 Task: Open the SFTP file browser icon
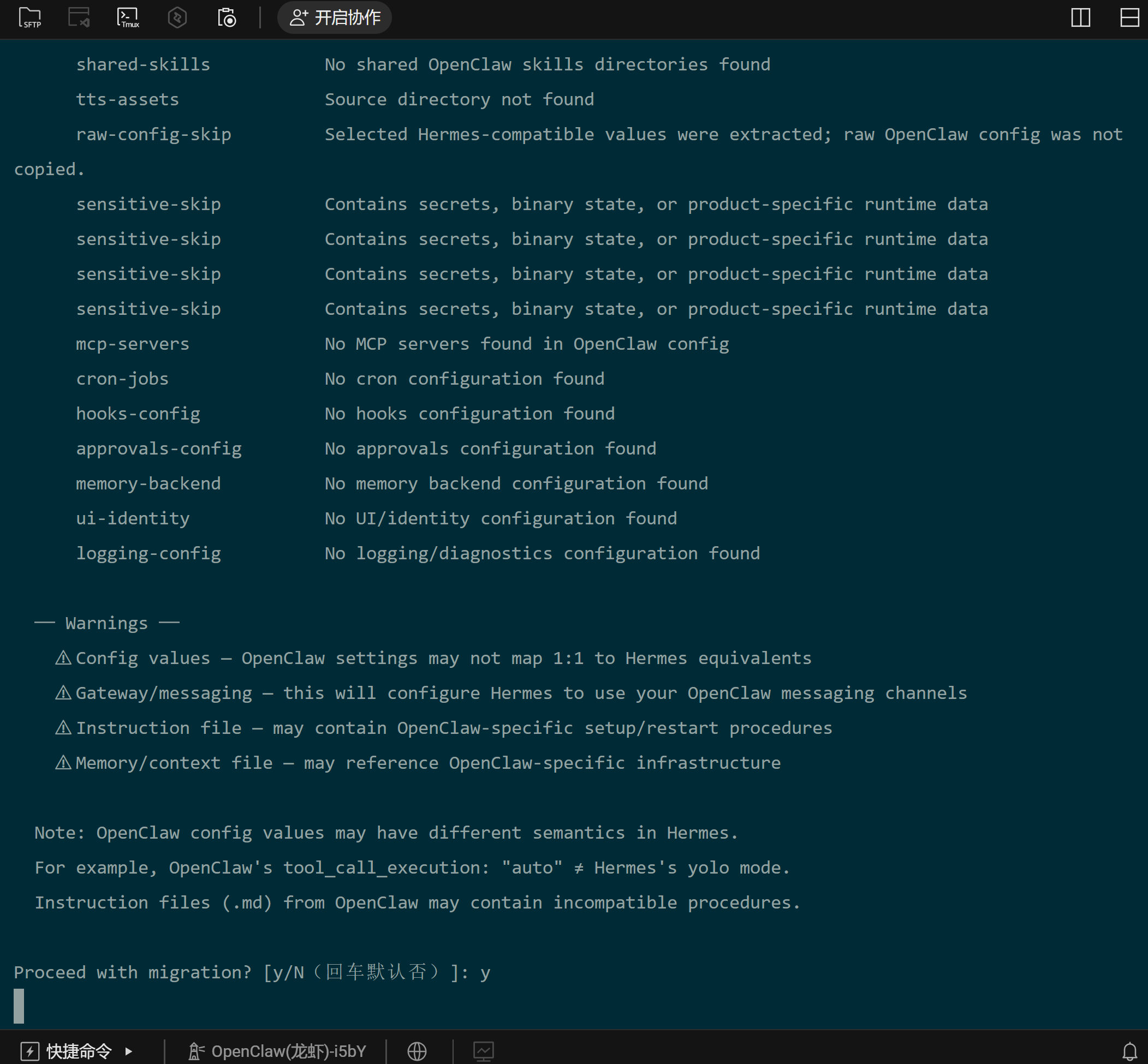click(30, 17)
